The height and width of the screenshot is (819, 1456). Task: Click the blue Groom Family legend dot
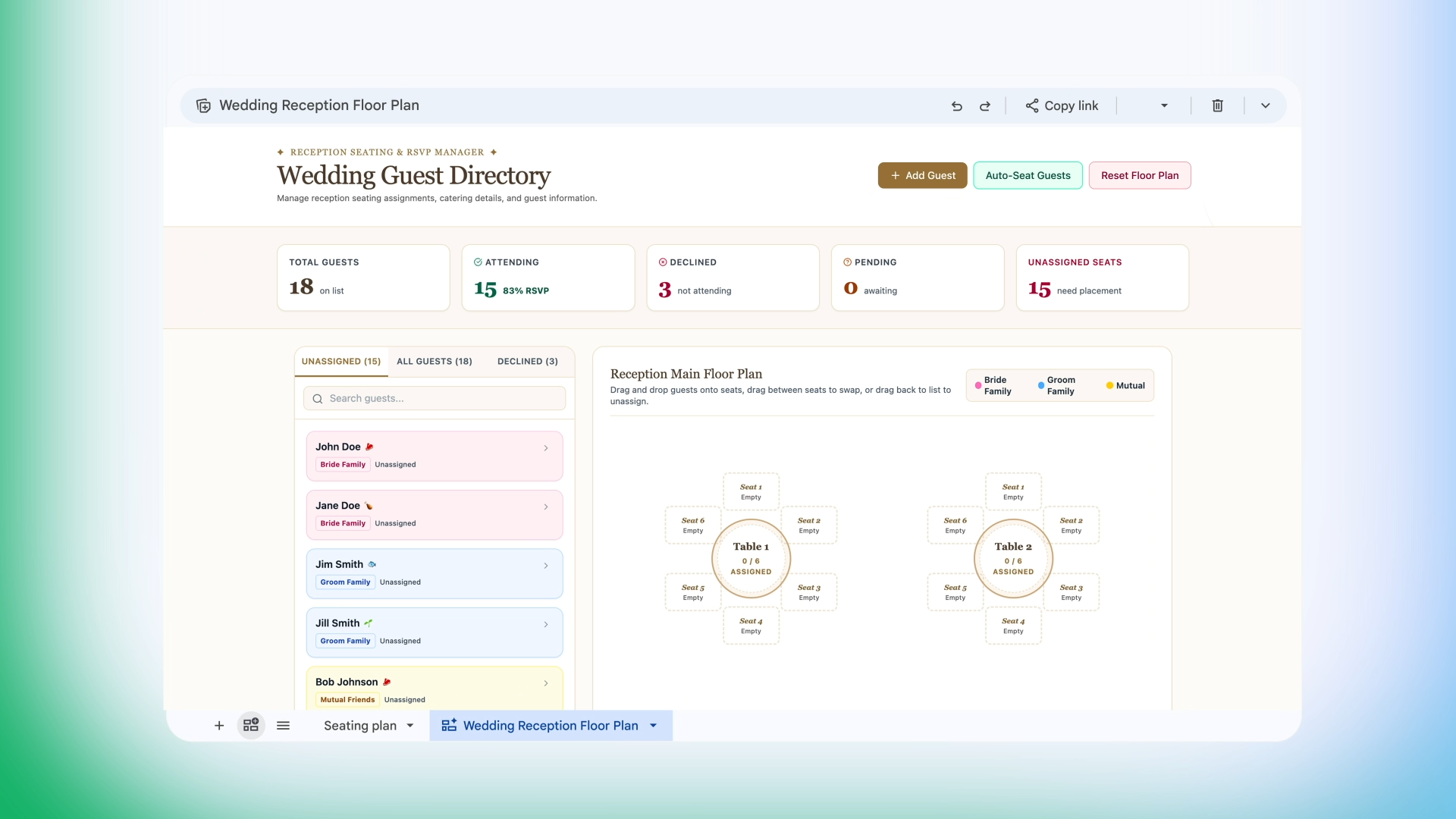tap(1041, 385)
